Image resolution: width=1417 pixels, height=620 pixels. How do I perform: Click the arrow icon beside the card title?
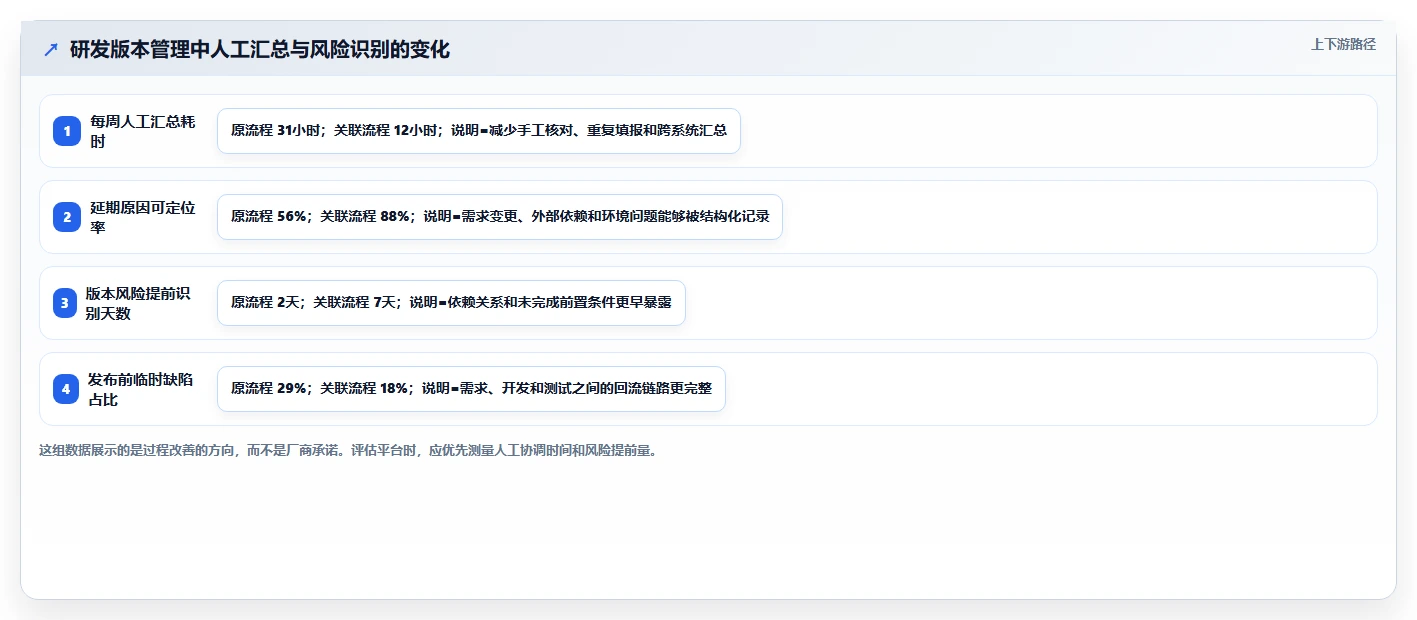[x=51, y=50]
